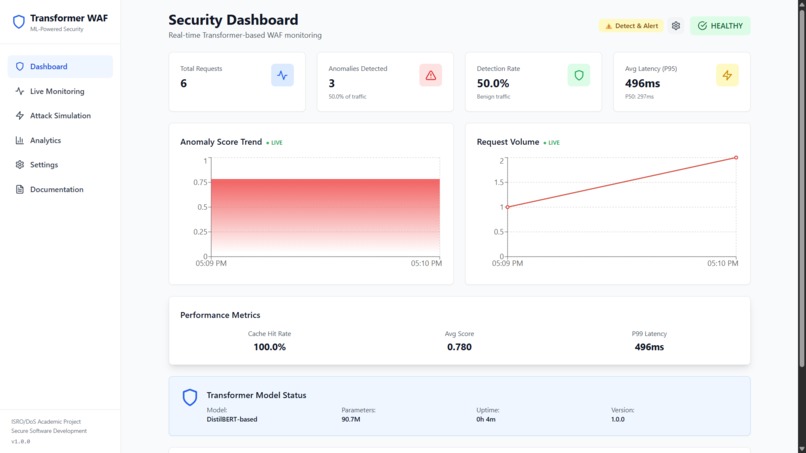
Task: Click the Request Volume end data point
Action: pos(736,158)
